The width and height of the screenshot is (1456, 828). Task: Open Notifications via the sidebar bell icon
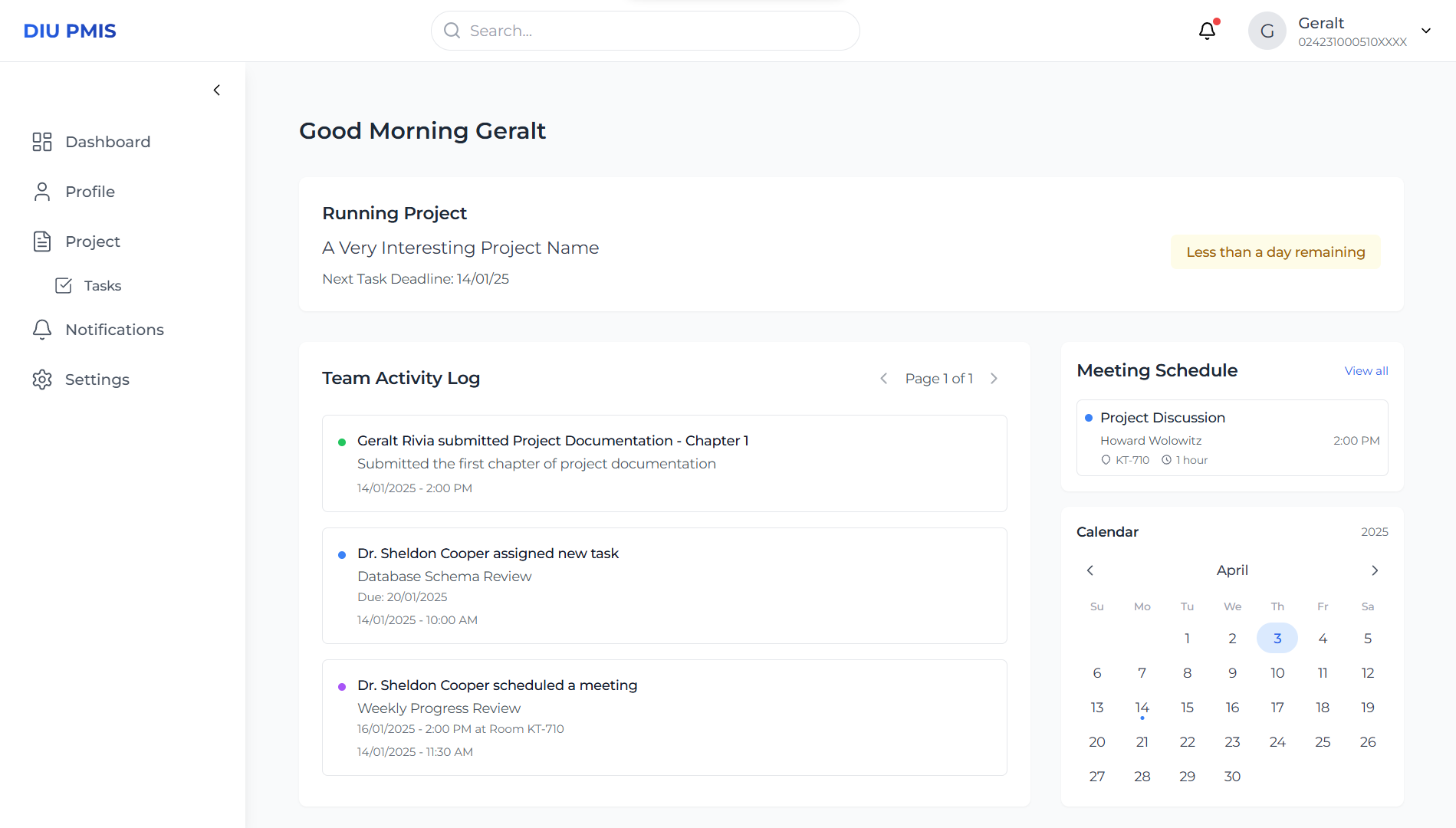coord(42,329)
